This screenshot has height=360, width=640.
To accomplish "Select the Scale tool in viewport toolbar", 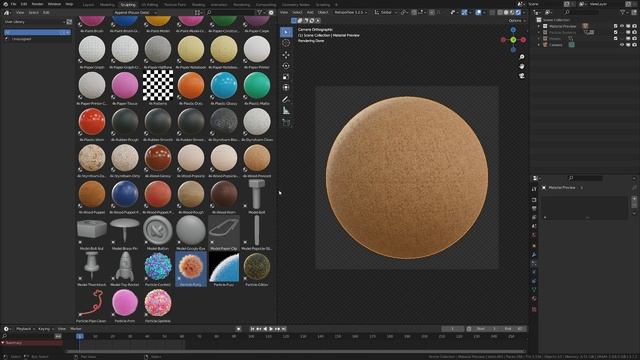I will (x=286, y=77).
